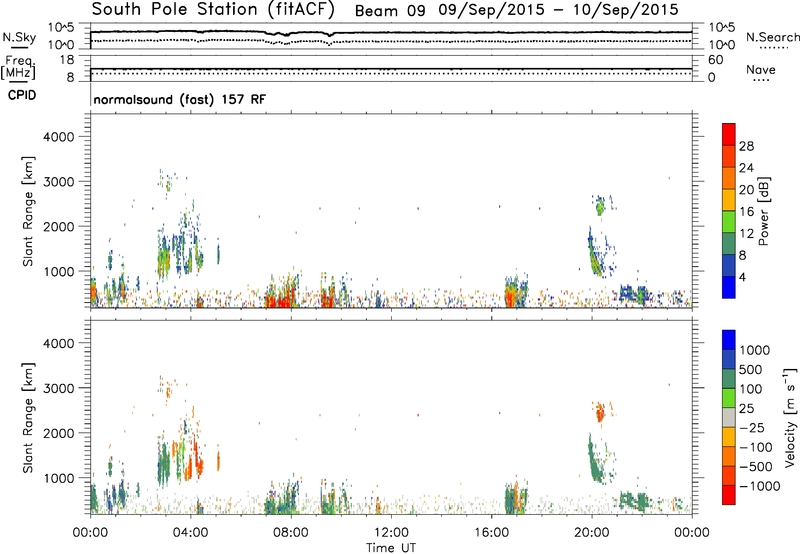Click the blue bottom segment of power color bar
This screenshot has height=554, width=800.
coord(729,287)
